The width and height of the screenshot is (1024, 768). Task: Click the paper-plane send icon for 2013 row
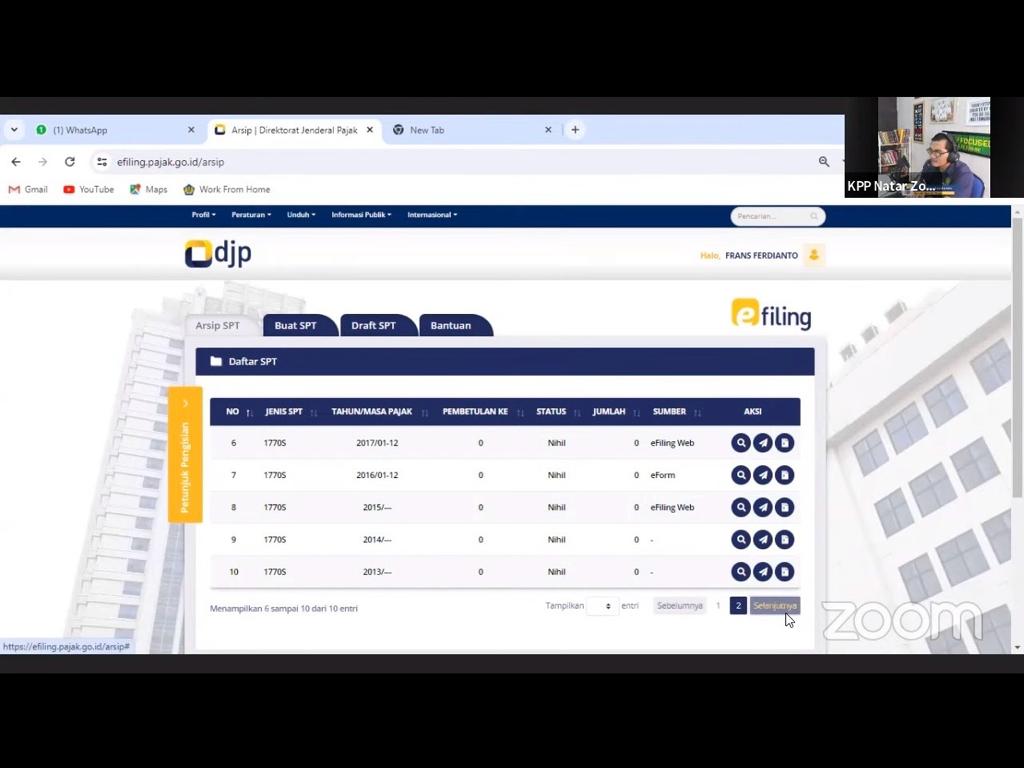click(x=763, y=572)
